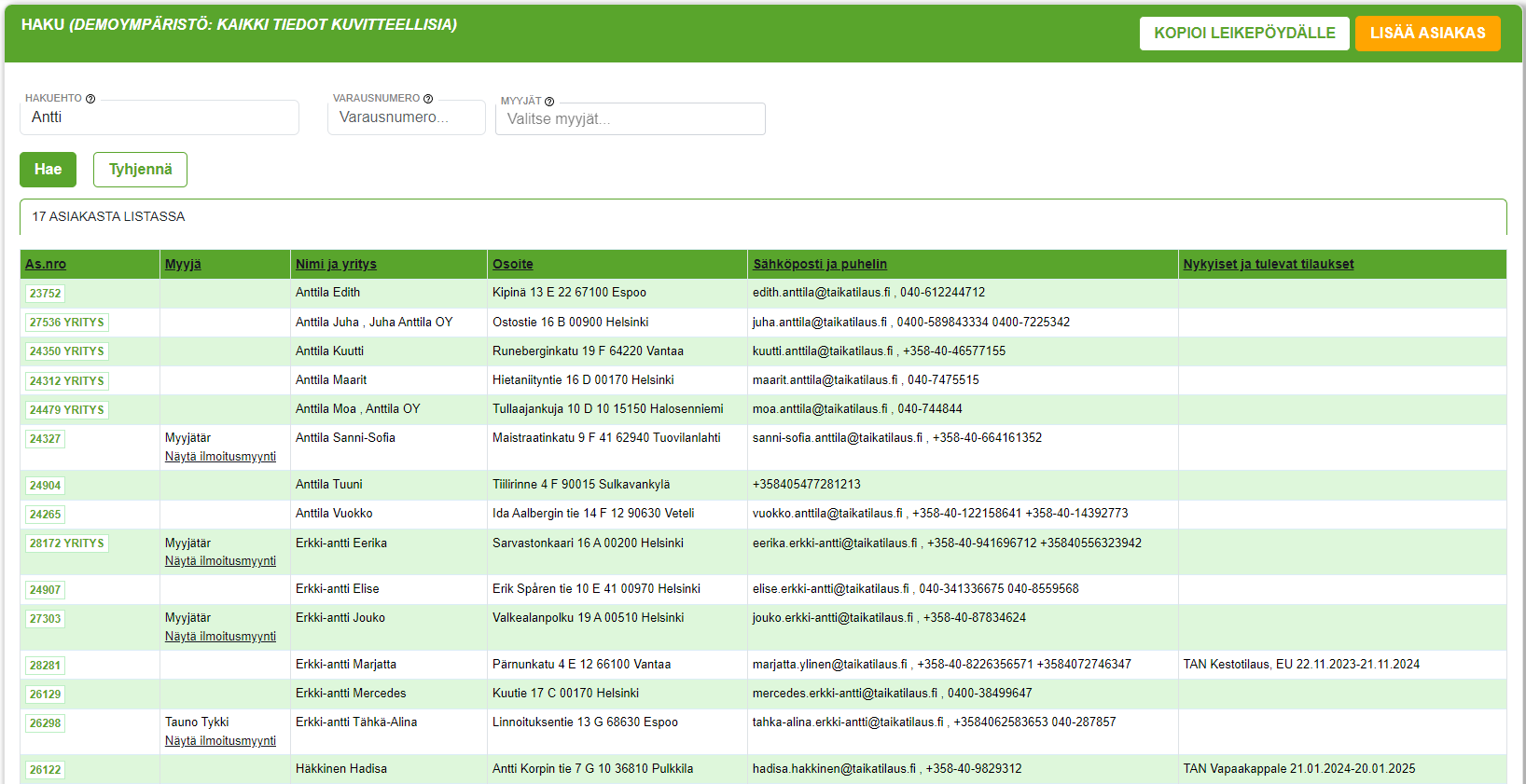Click Anttila Juha , Juha Anttila OY
The width and height of the screenshot is (1526, 784).
tap(374, 323)
